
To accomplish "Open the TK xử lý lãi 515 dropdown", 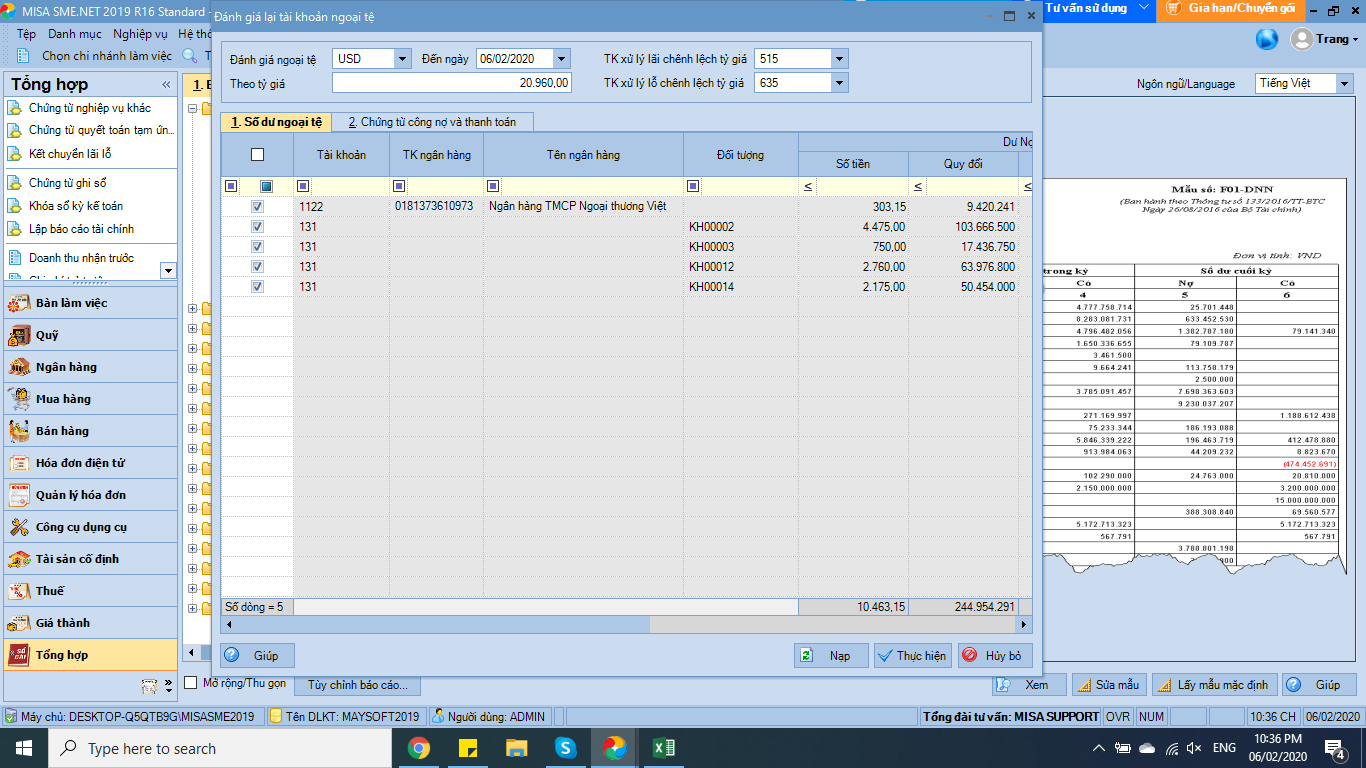I will 838,59.
